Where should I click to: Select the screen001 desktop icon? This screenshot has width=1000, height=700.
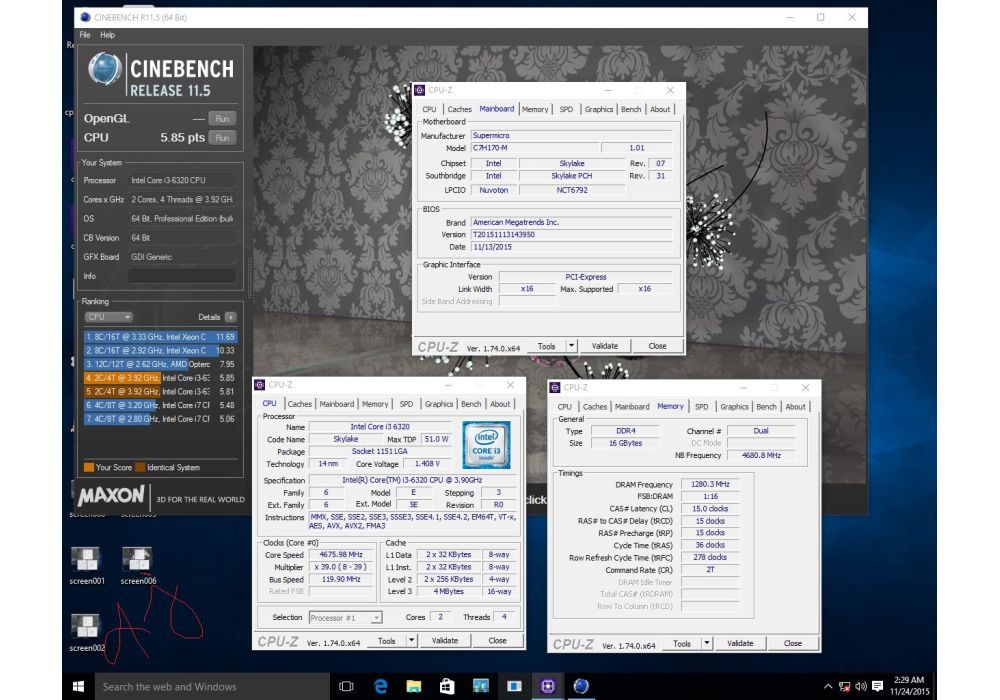pyautogui.click(x=86, y=566)
